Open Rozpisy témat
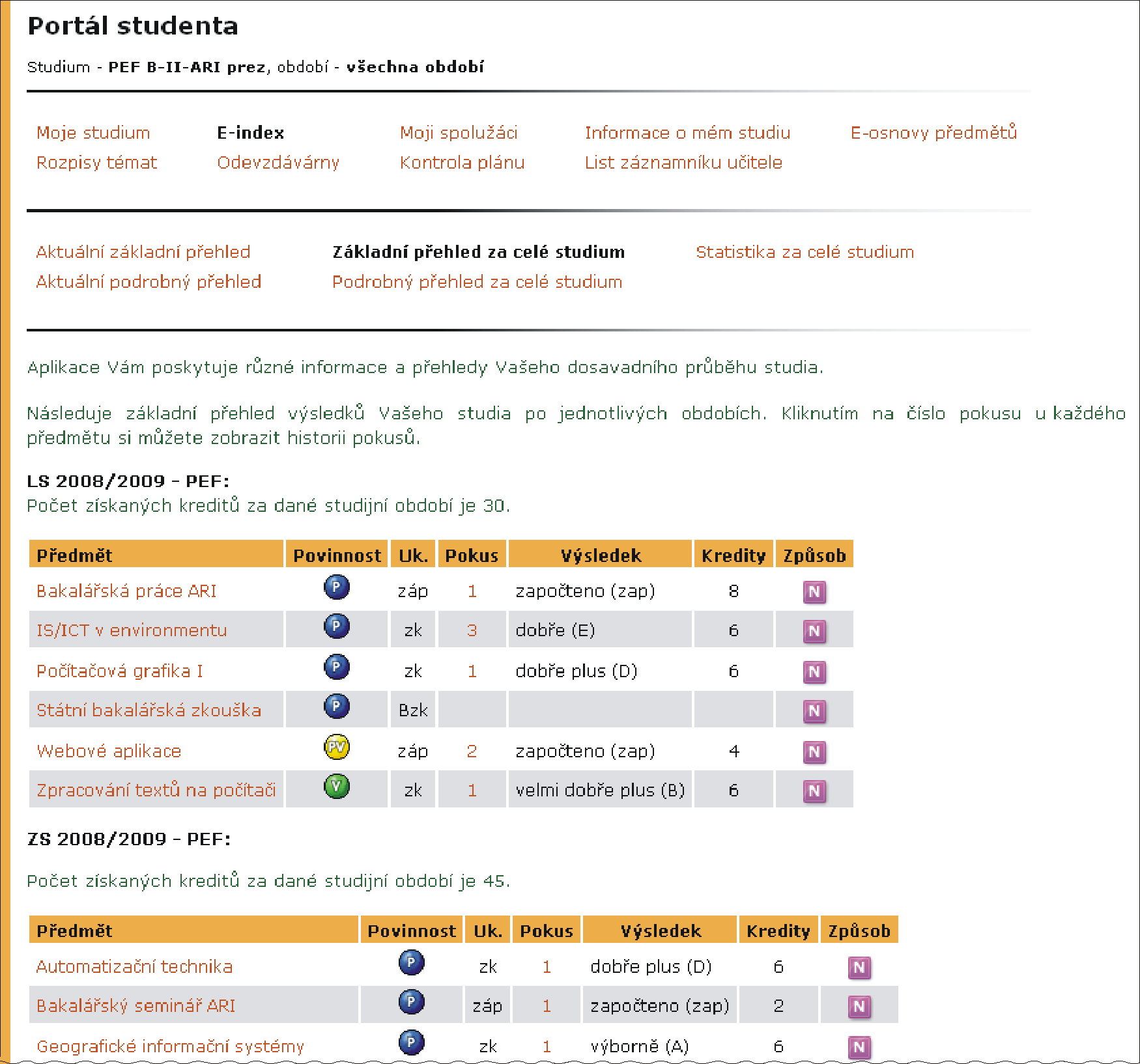The width and height of the screenshot is (1140, 1064). (x=96, y=163)
